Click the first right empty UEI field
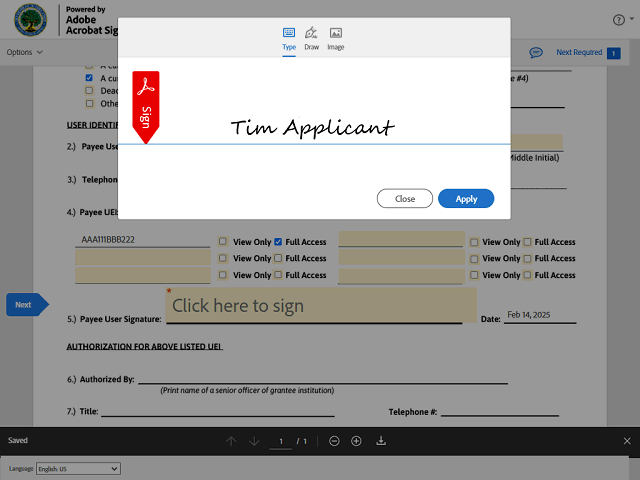640x480 pixels. (x=402, y=239)
